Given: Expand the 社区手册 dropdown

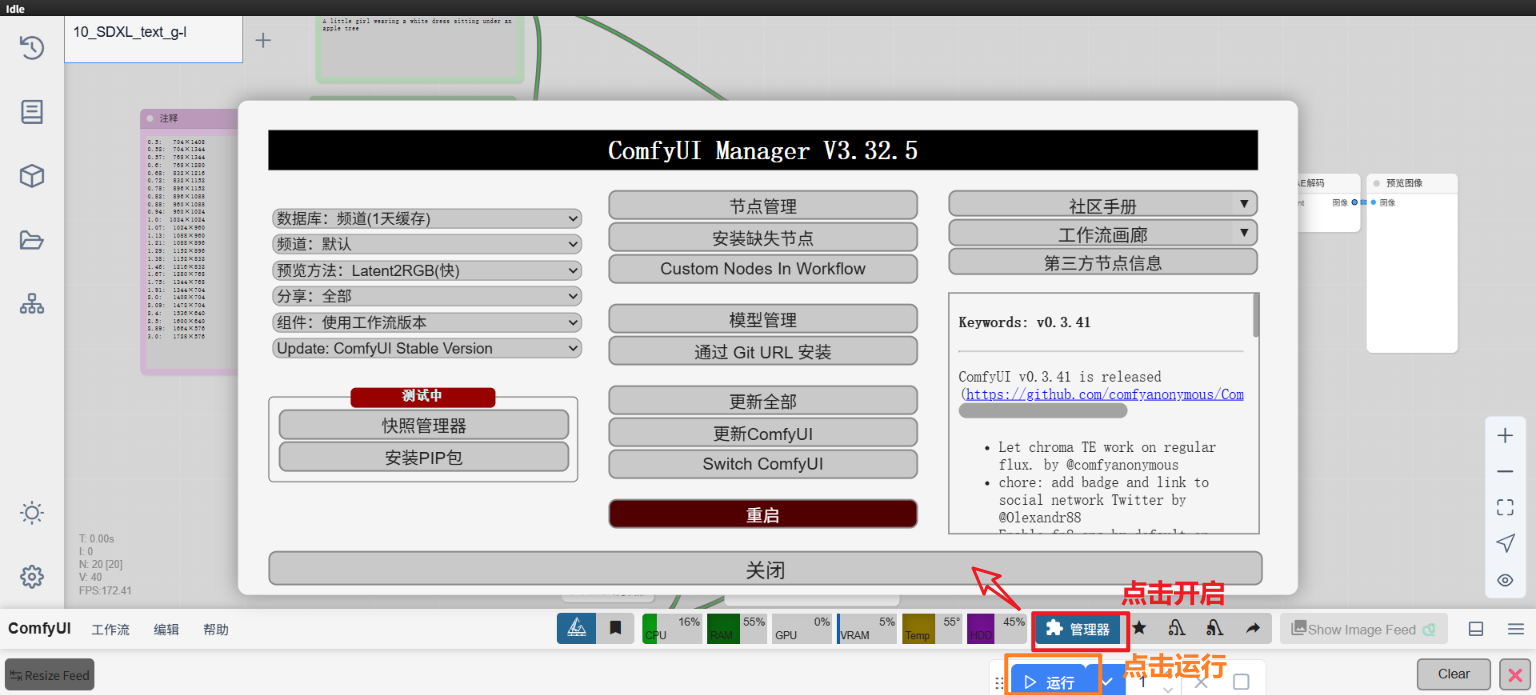Looking at the screenshot, I should click(1103, 205).
